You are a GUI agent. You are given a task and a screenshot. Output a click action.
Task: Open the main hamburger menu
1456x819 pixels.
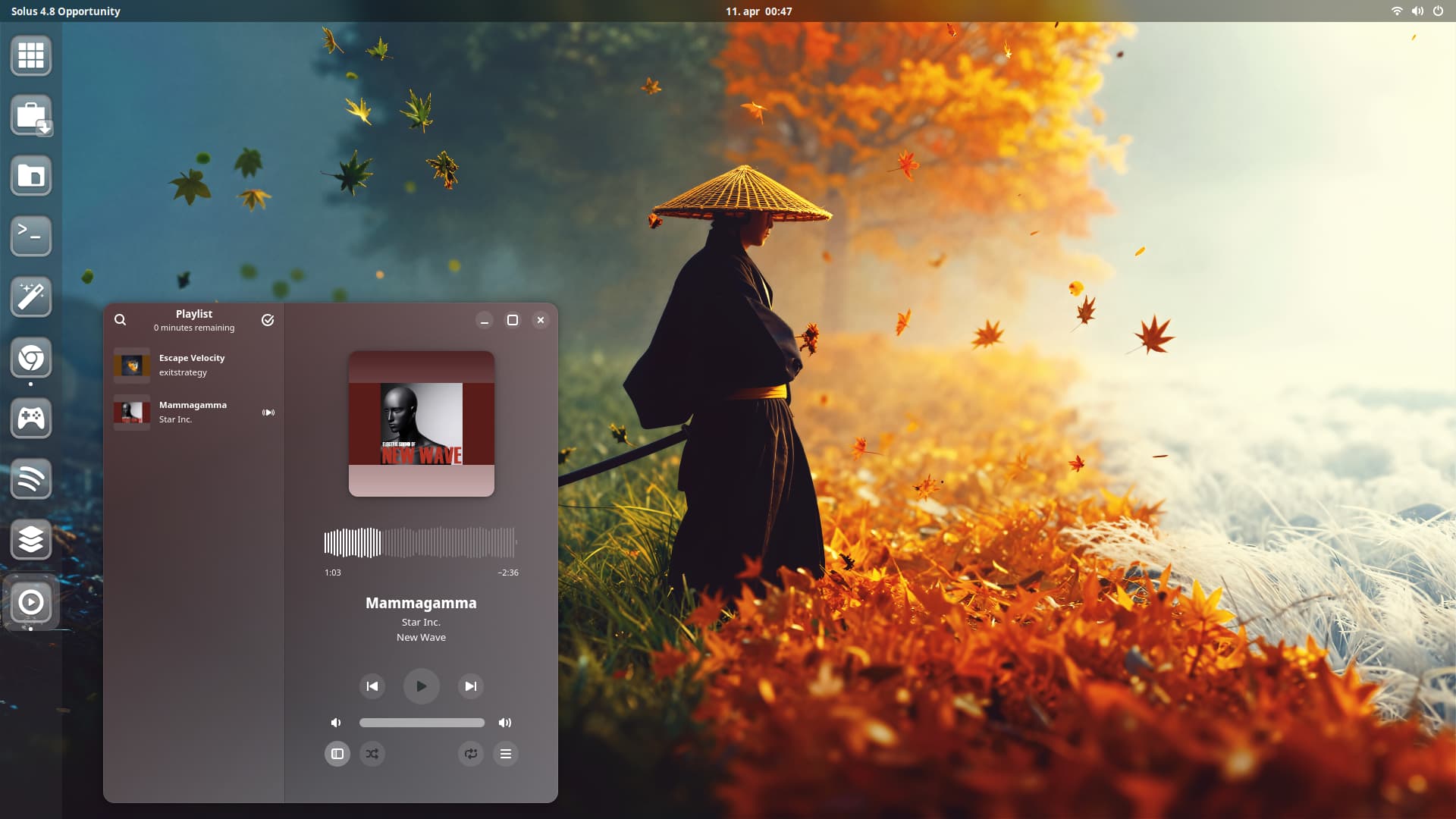[x=506, y=754]
